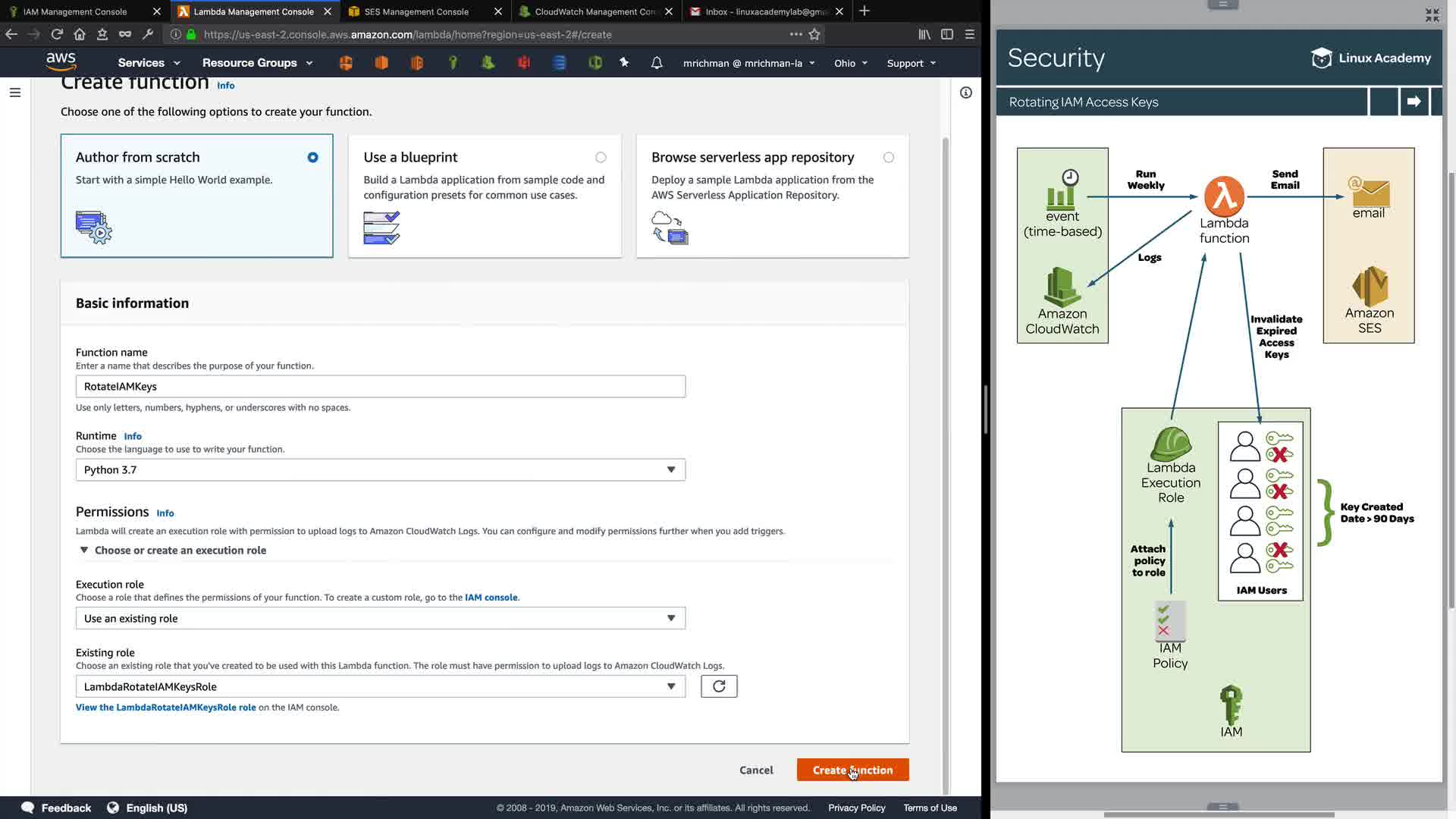Select Author from scratch radio option
1456x819 pixels.
312,158
